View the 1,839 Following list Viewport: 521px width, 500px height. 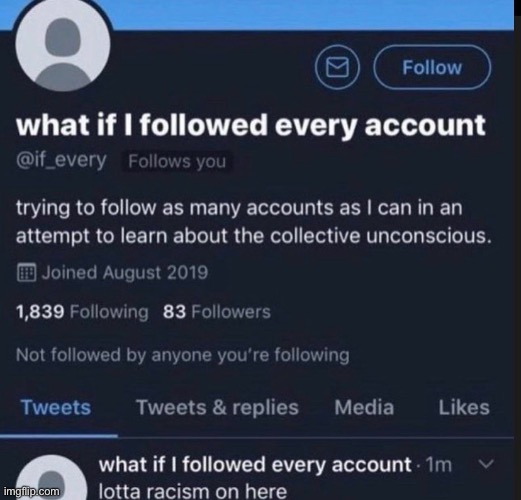click(82, 312)
